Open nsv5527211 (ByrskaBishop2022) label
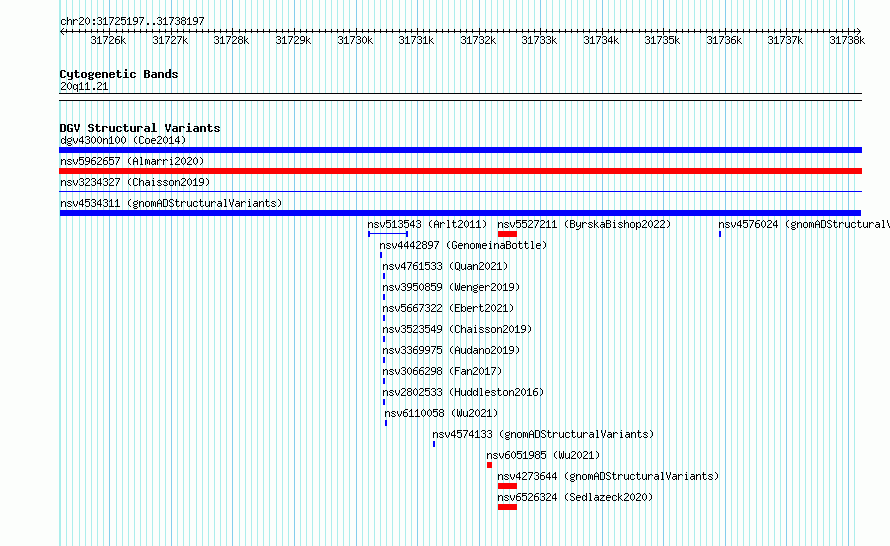Viewport: 890px width, 546px height. tap(584, 224)
